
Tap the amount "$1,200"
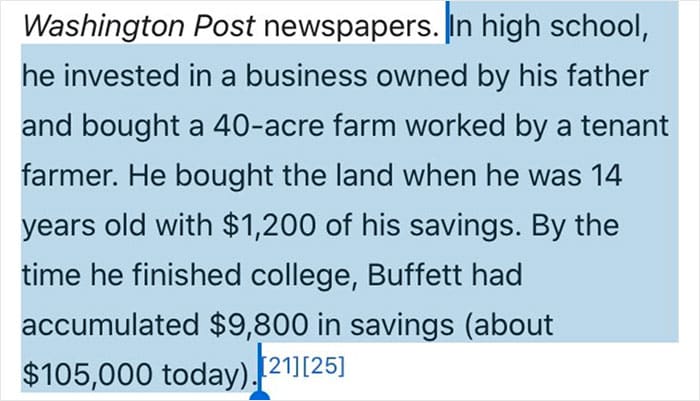click(269, 225)
